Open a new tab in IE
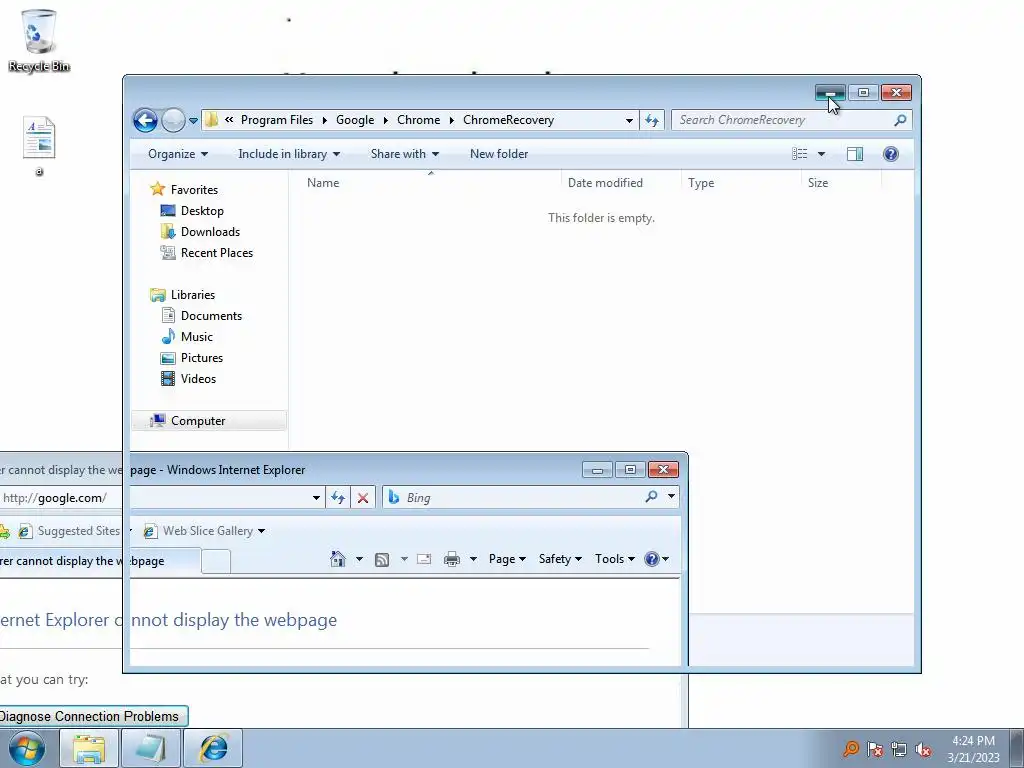Screen dimensions: 1024x768 tap(216, 562)
